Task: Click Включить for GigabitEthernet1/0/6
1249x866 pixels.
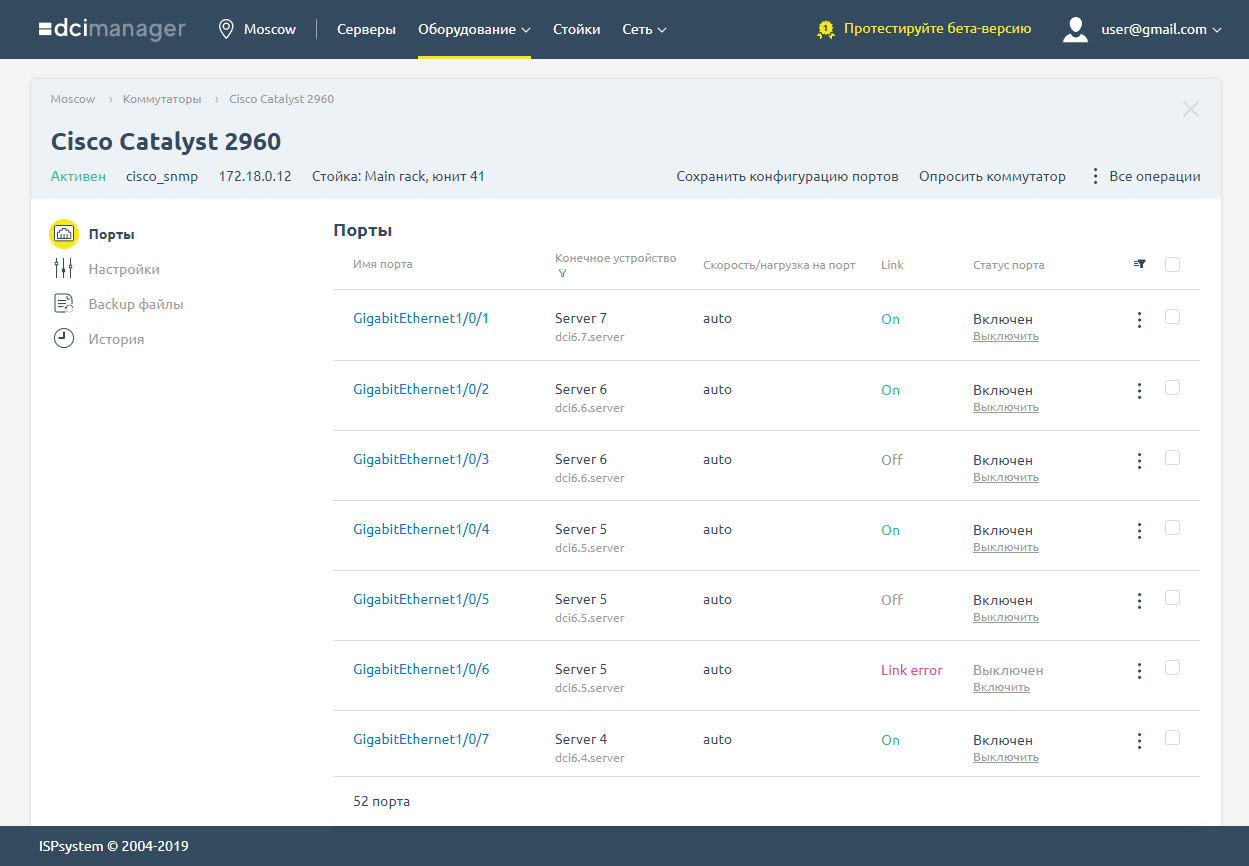Action: click(x=1001, y=687)
